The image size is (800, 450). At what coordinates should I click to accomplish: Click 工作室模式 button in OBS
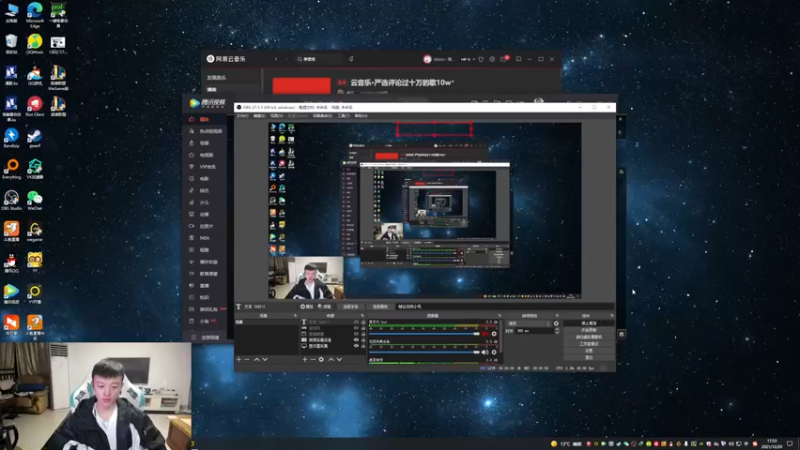click(589, 344)
